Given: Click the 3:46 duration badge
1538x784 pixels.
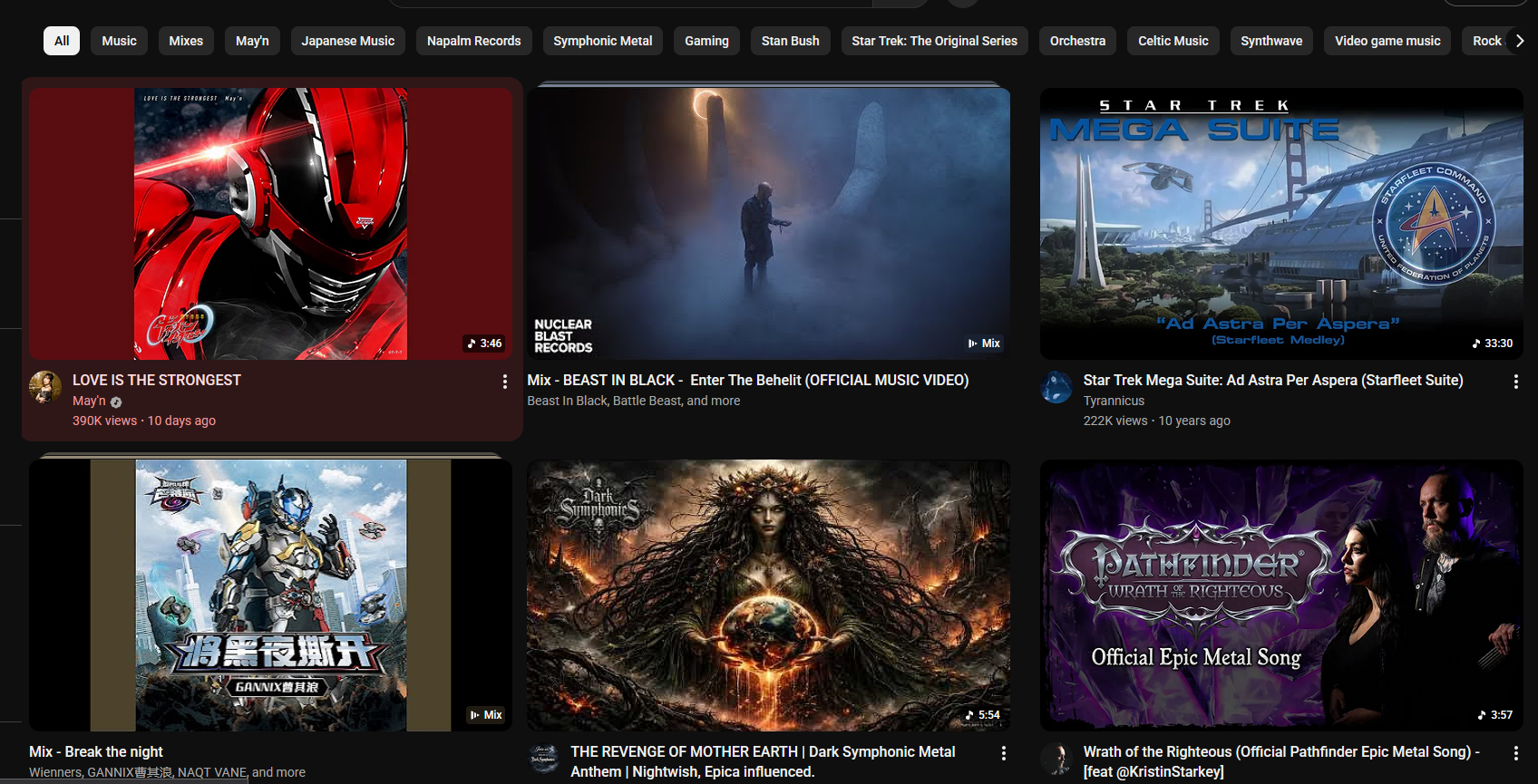Looking at the screenshot, I should pyautogui.click(x=484, y=344).
